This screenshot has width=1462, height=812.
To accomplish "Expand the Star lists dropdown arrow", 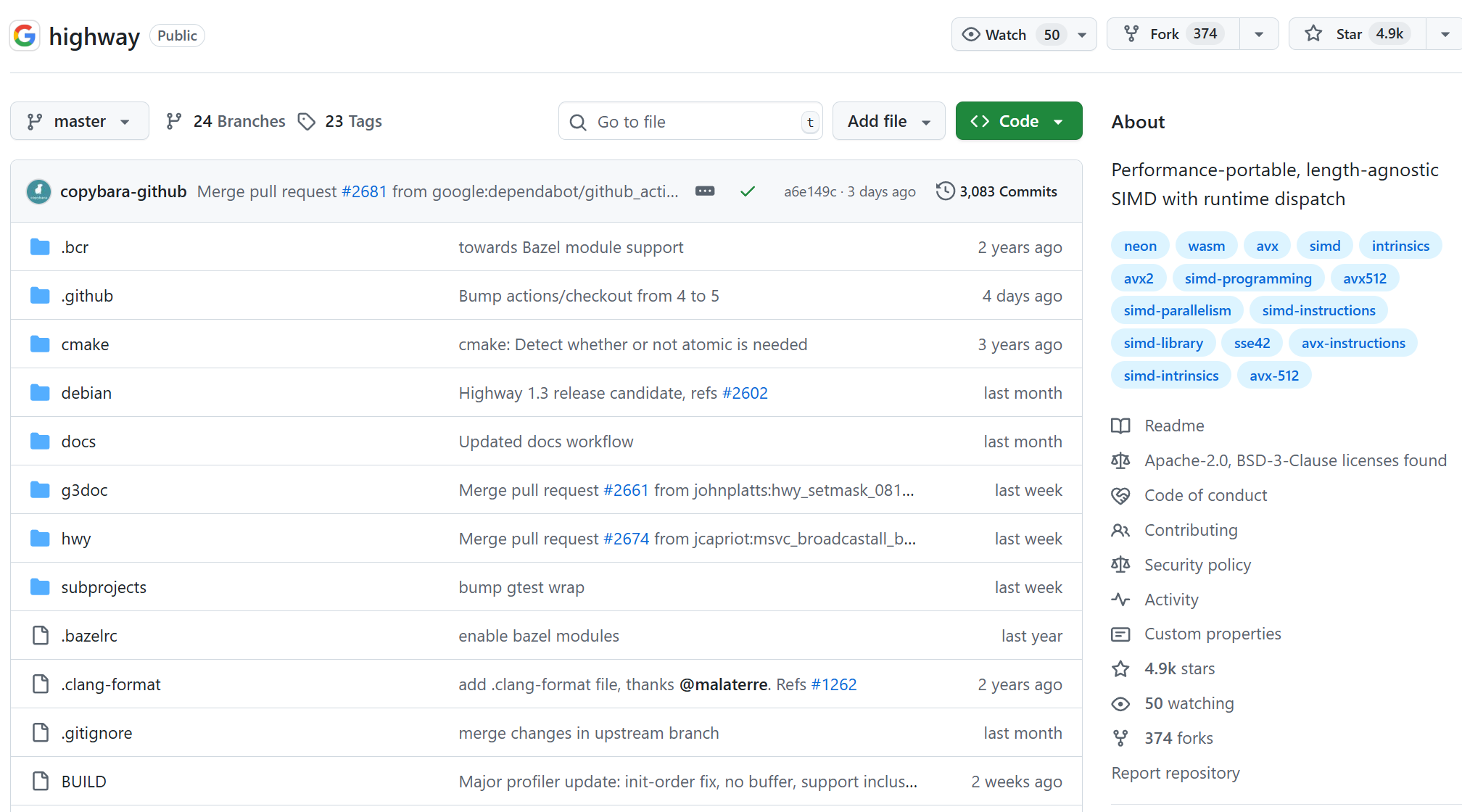I will click(1445, 34).
